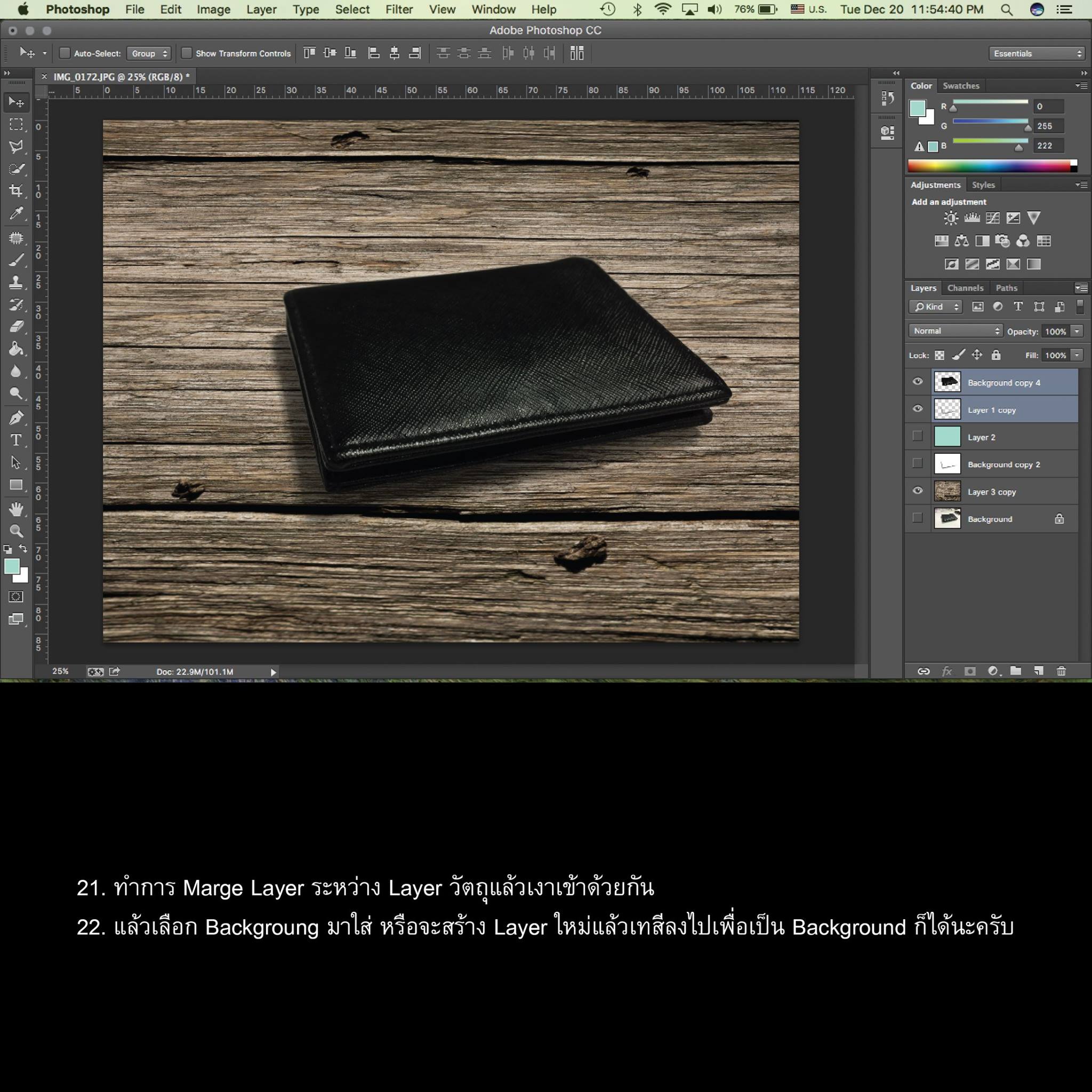The image size is (1092, 1092).
Task: Click the Background copy 4 layer thumbnail
Action: click(948, 382)
